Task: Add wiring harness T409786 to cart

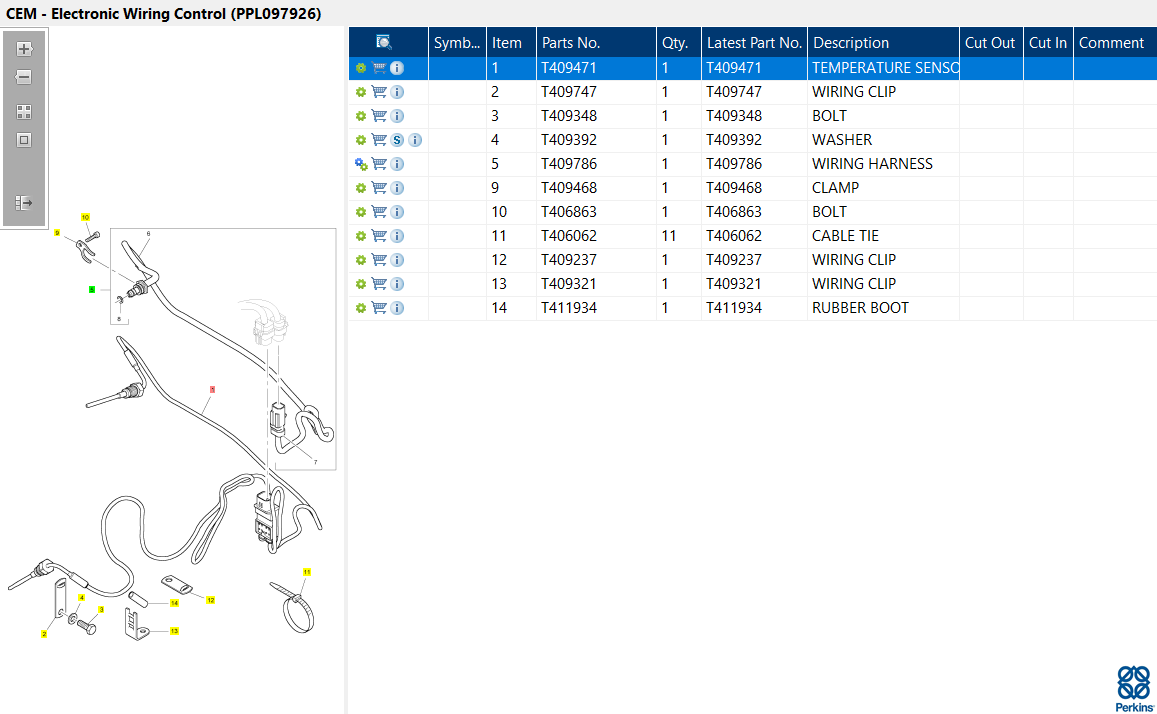Action: (x=379, y=164)
